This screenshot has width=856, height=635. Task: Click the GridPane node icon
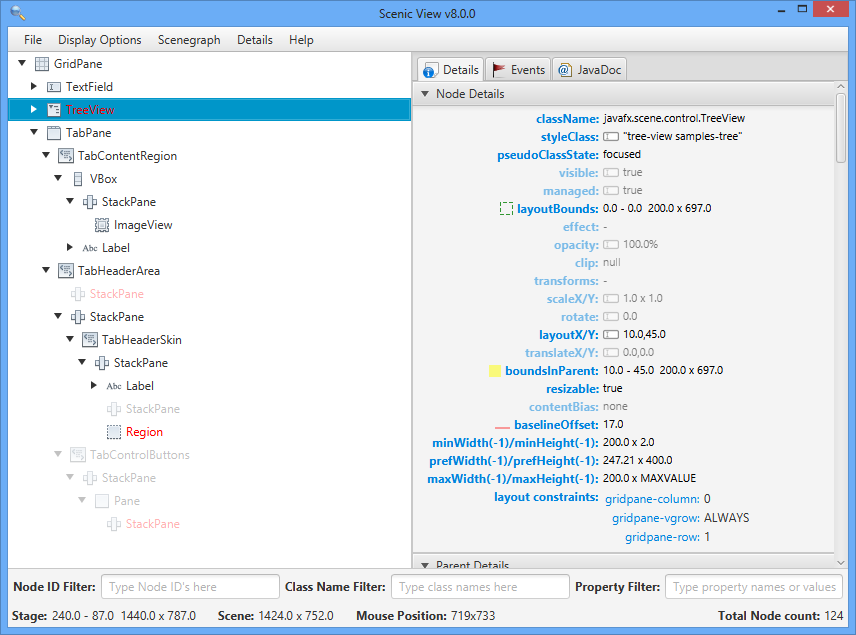tap(42, 64)
